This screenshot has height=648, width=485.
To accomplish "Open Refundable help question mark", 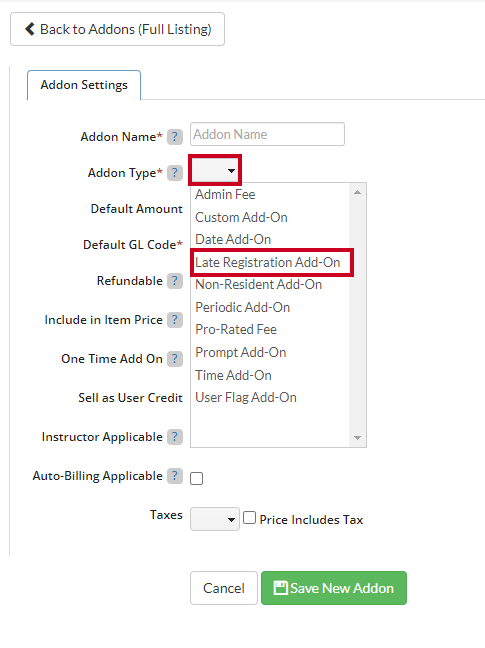I will coord(175,281).
